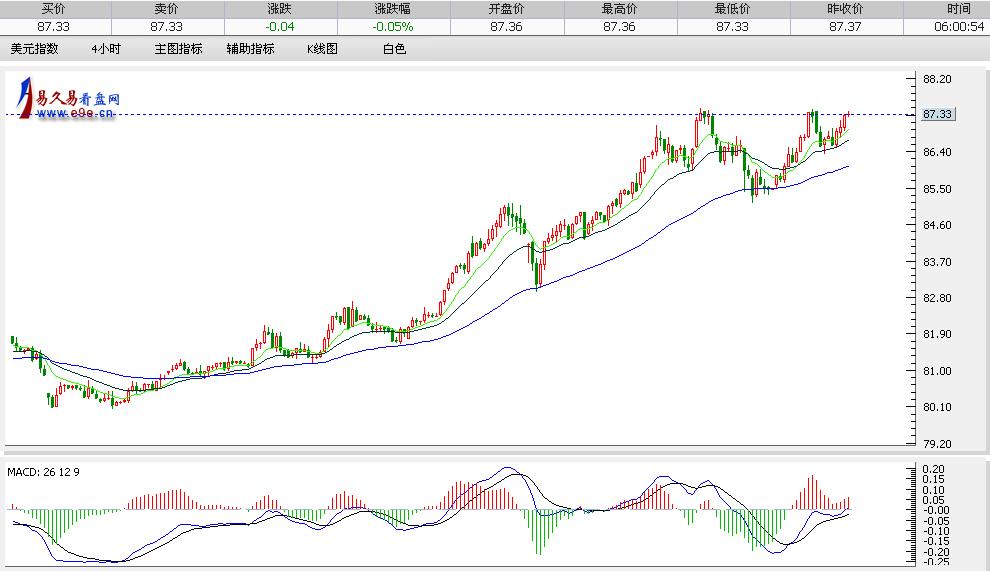Click the 81.00 price axis label

(937, 371)
